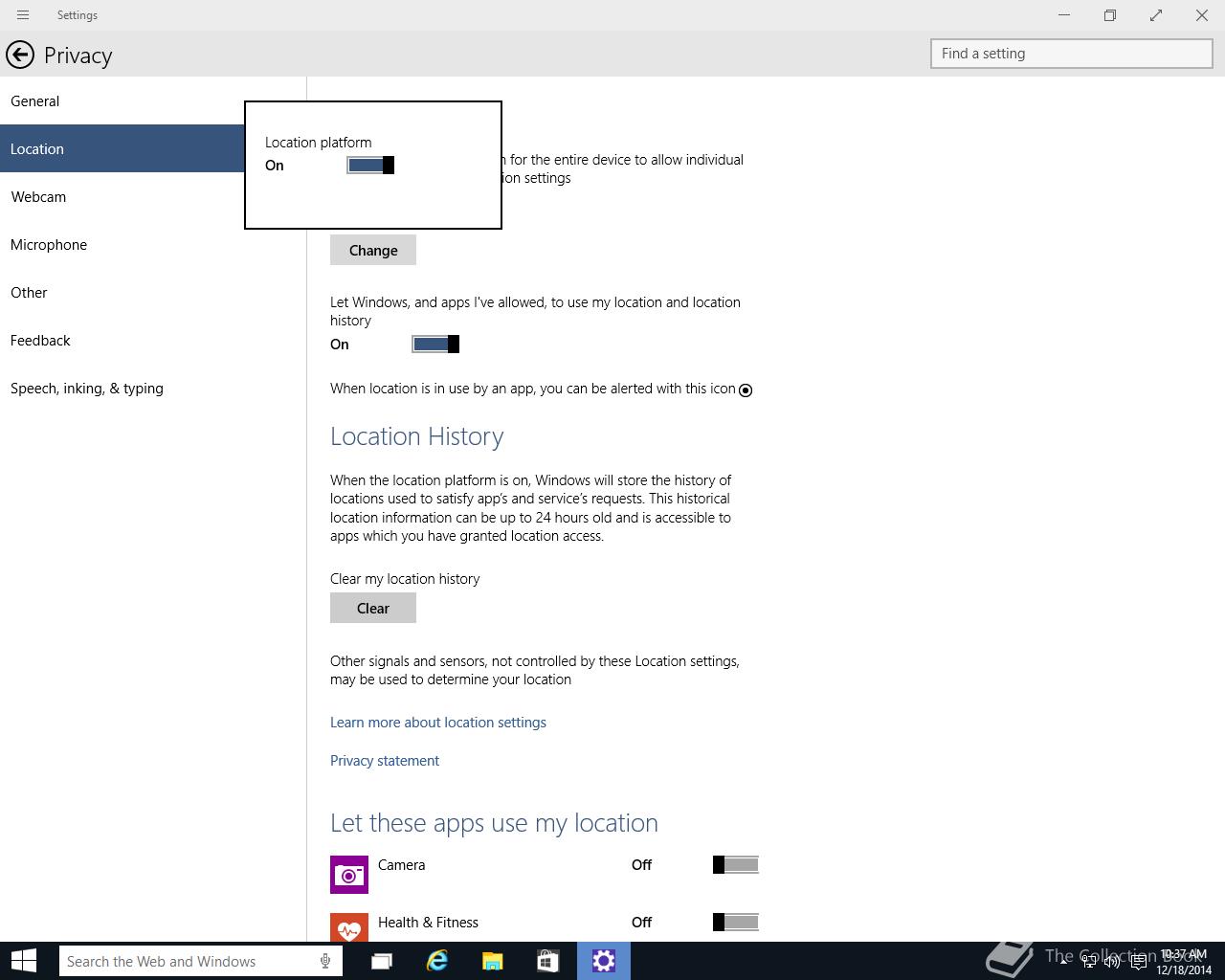This screenshot has height=980, width=1225.
Task: Toggle full screen mode of Settings window
Action: [1156, 15]
